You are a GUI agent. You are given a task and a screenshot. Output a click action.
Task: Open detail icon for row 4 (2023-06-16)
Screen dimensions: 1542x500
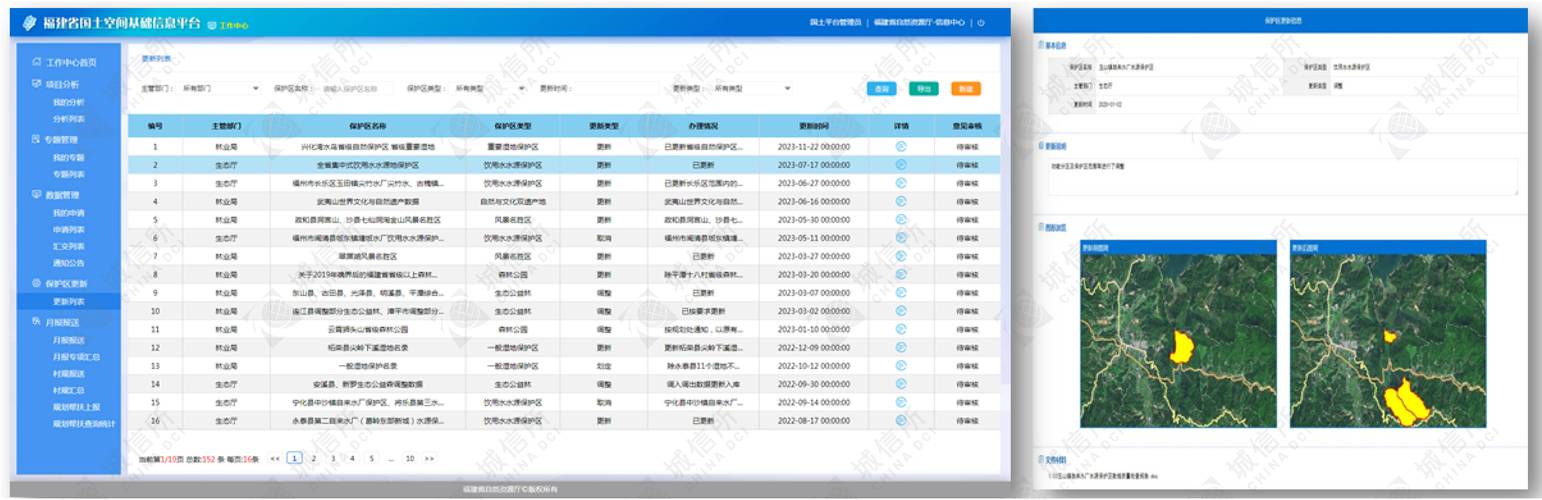pyautogui.click(x=900, y=201)
